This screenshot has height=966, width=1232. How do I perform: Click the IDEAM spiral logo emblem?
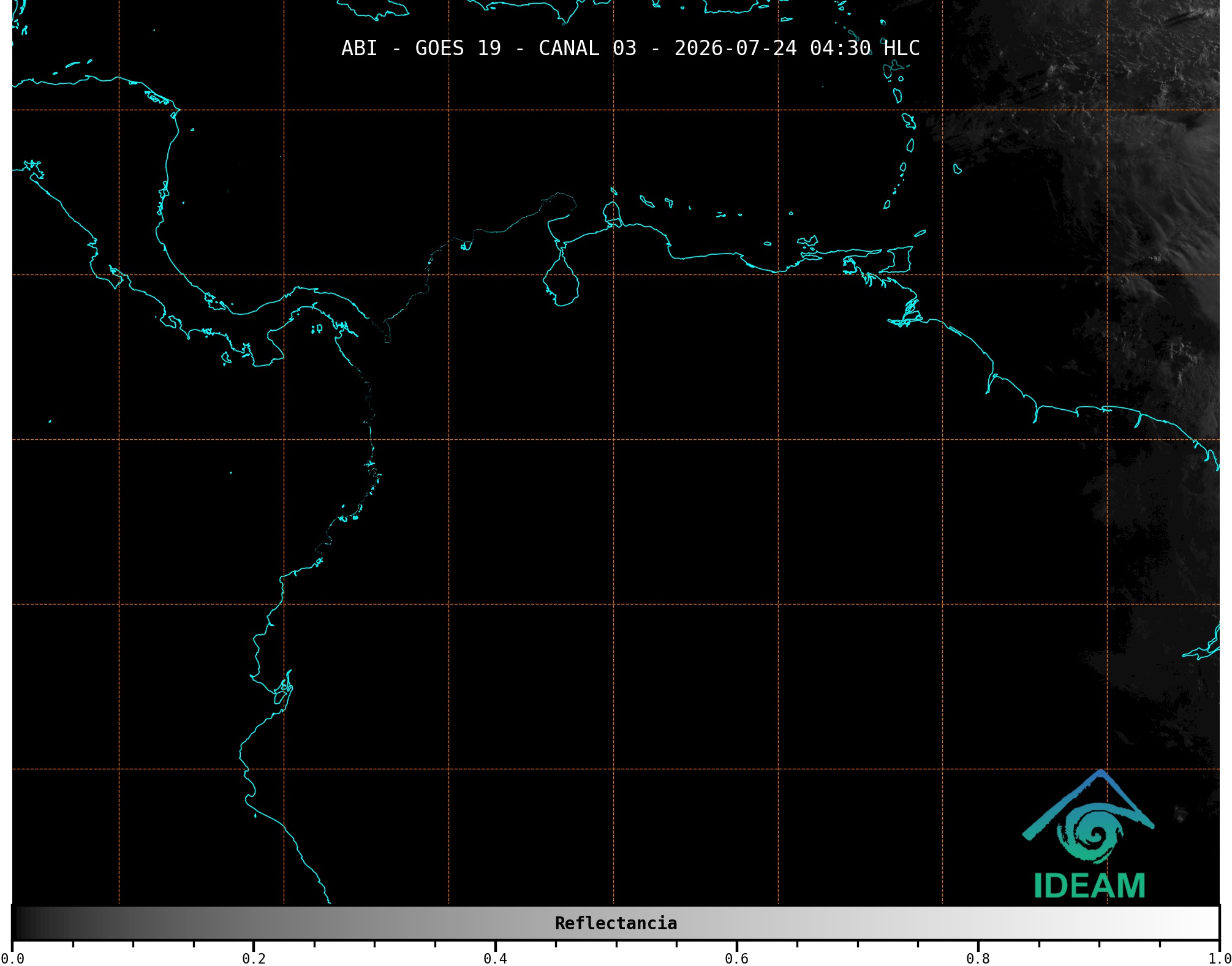1088,817
